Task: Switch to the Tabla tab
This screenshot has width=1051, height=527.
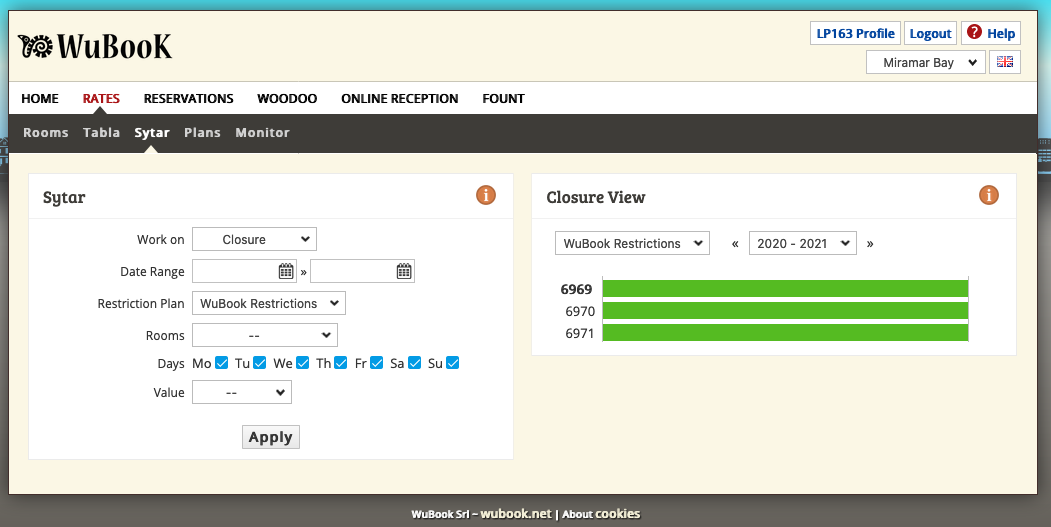Action: point(101,133)
